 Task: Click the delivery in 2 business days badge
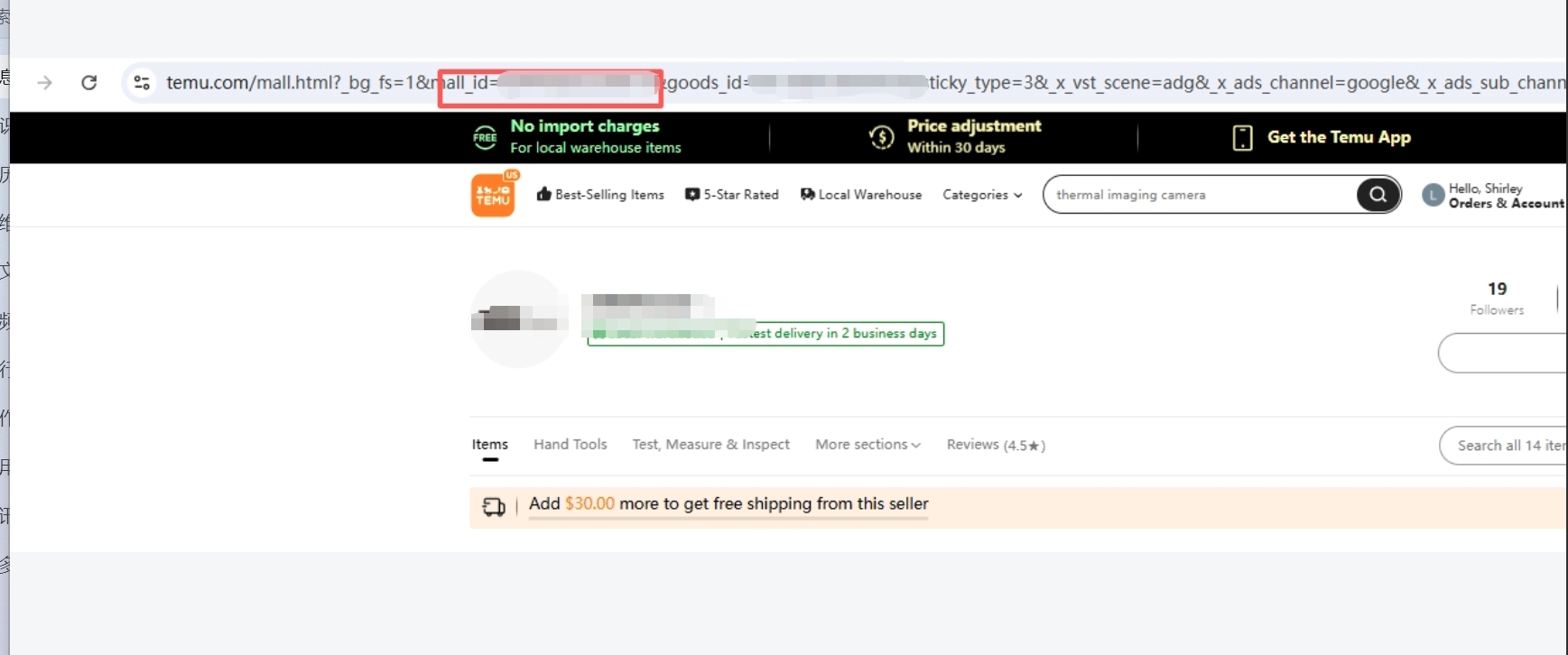pyautogui.click(x=765, y=334)
